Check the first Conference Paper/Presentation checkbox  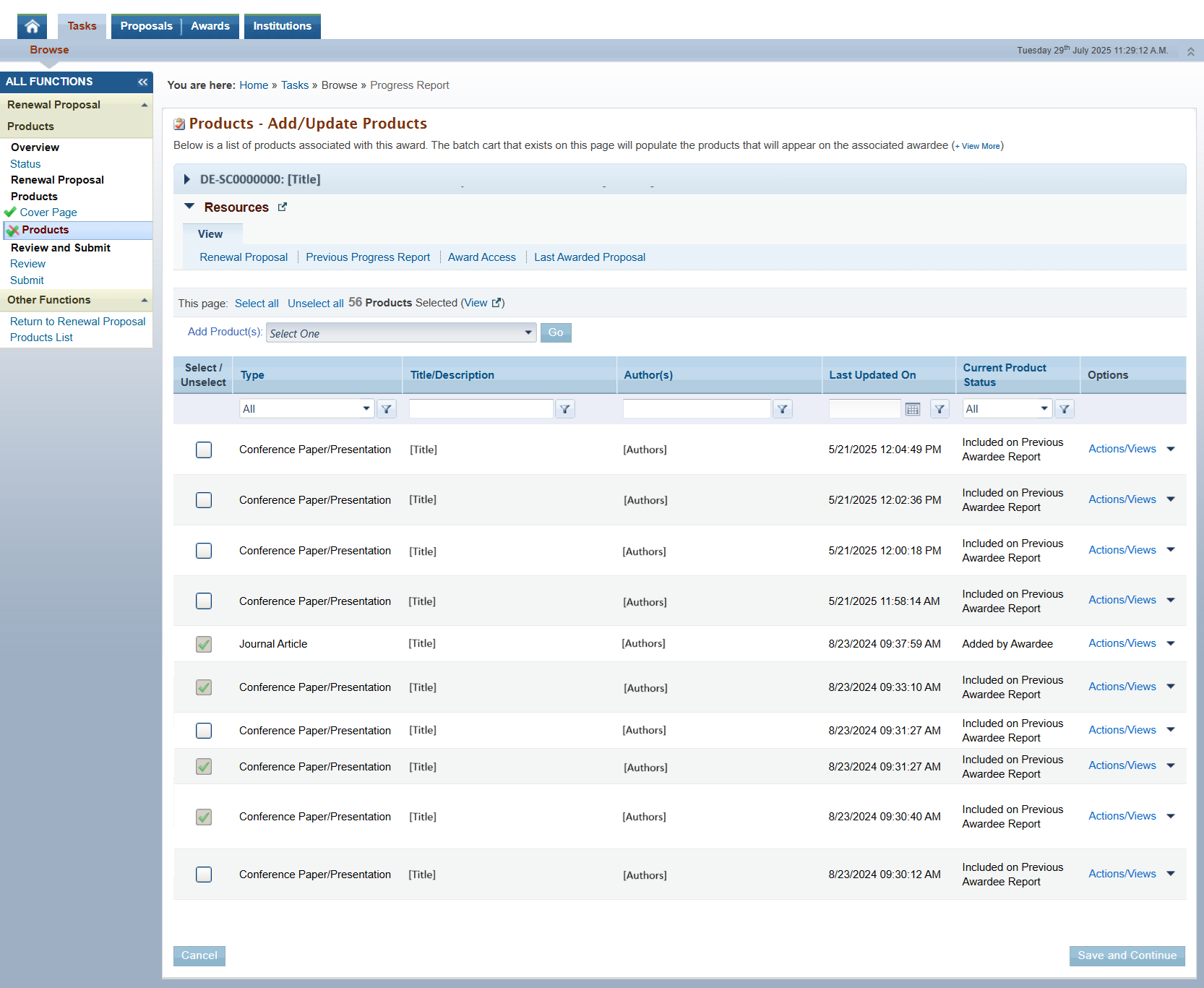click(x=204, y=450)
